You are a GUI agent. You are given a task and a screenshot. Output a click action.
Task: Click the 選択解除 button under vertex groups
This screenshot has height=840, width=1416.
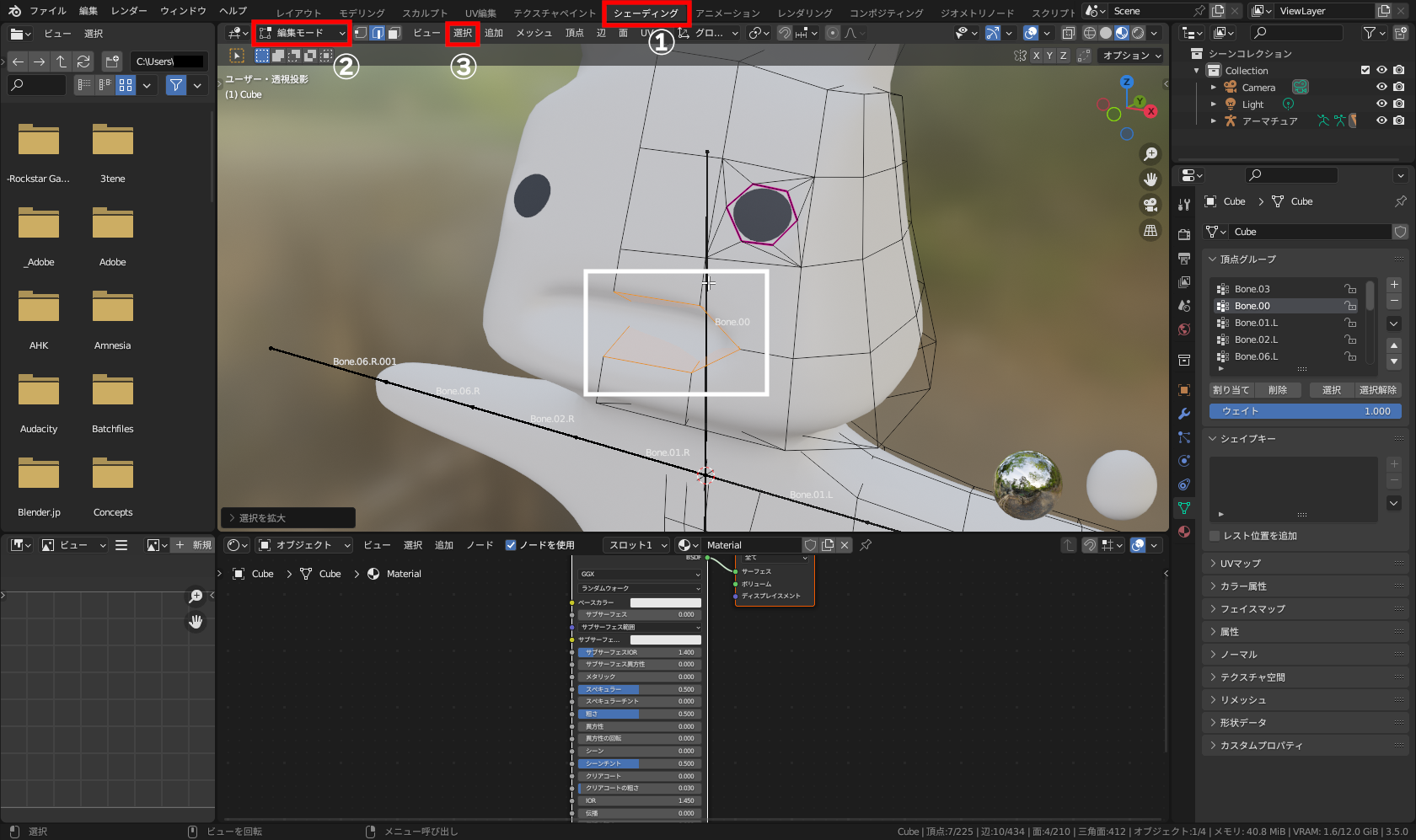1377,389
